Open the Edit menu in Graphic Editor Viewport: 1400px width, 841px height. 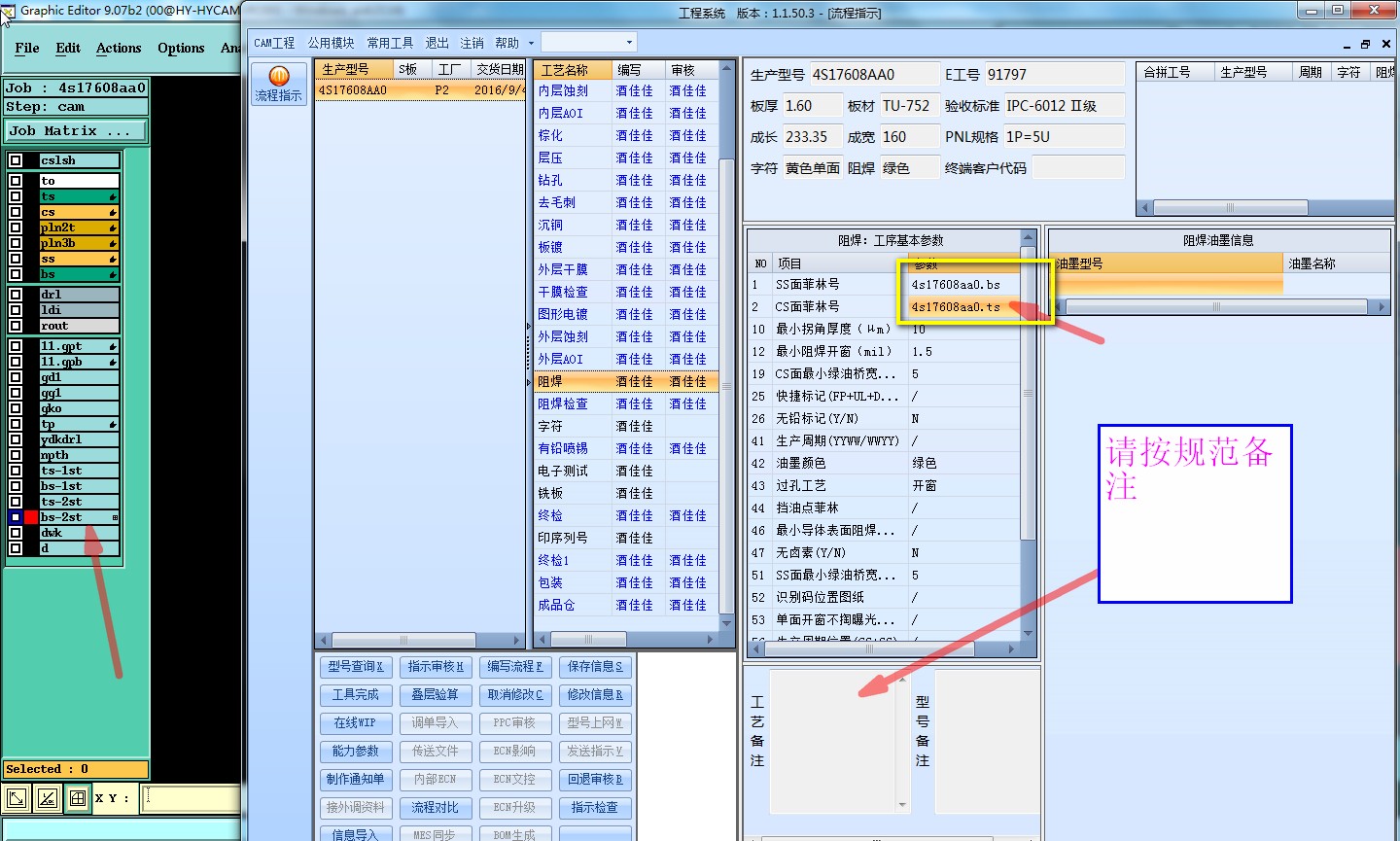[x=68, y=48]
